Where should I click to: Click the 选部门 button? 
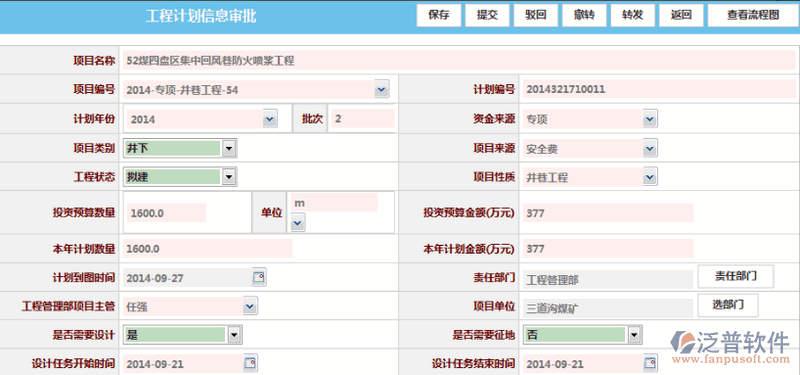[728, 305]
